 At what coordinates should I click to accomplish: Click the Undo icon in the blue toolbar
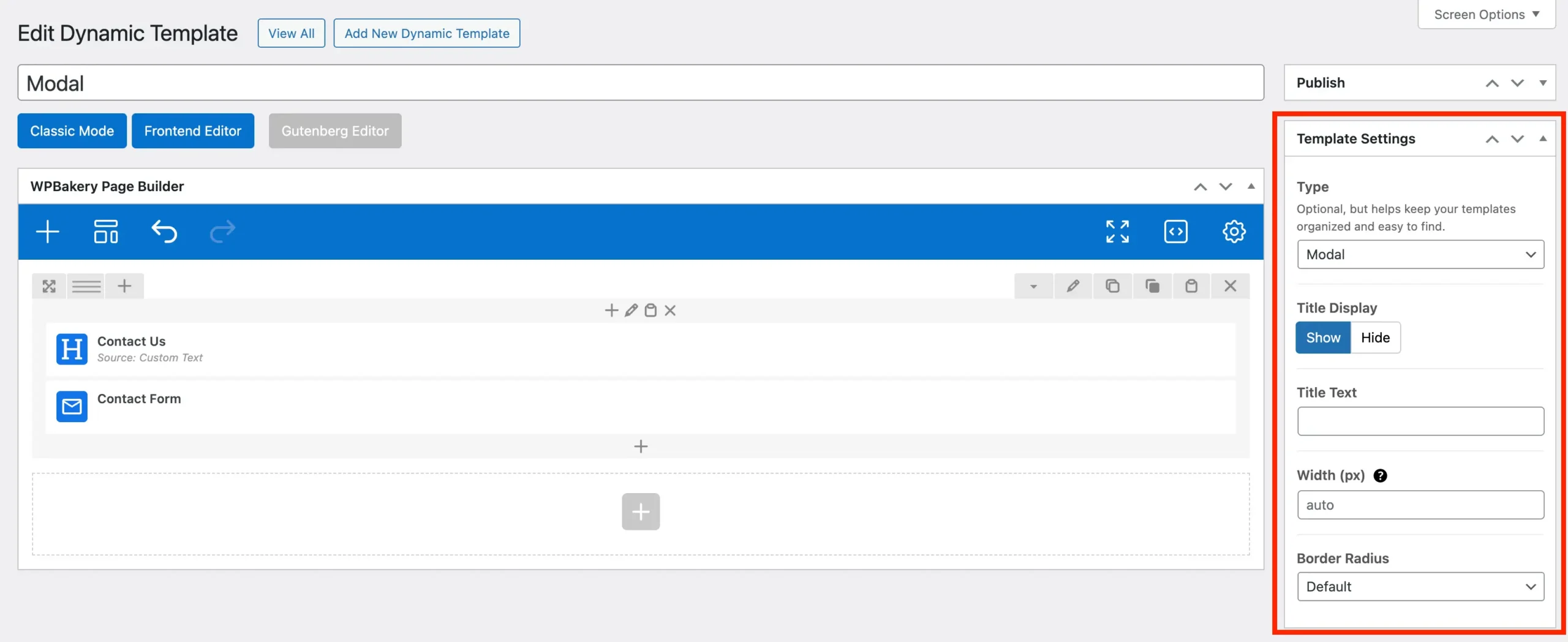click(164, 232)
